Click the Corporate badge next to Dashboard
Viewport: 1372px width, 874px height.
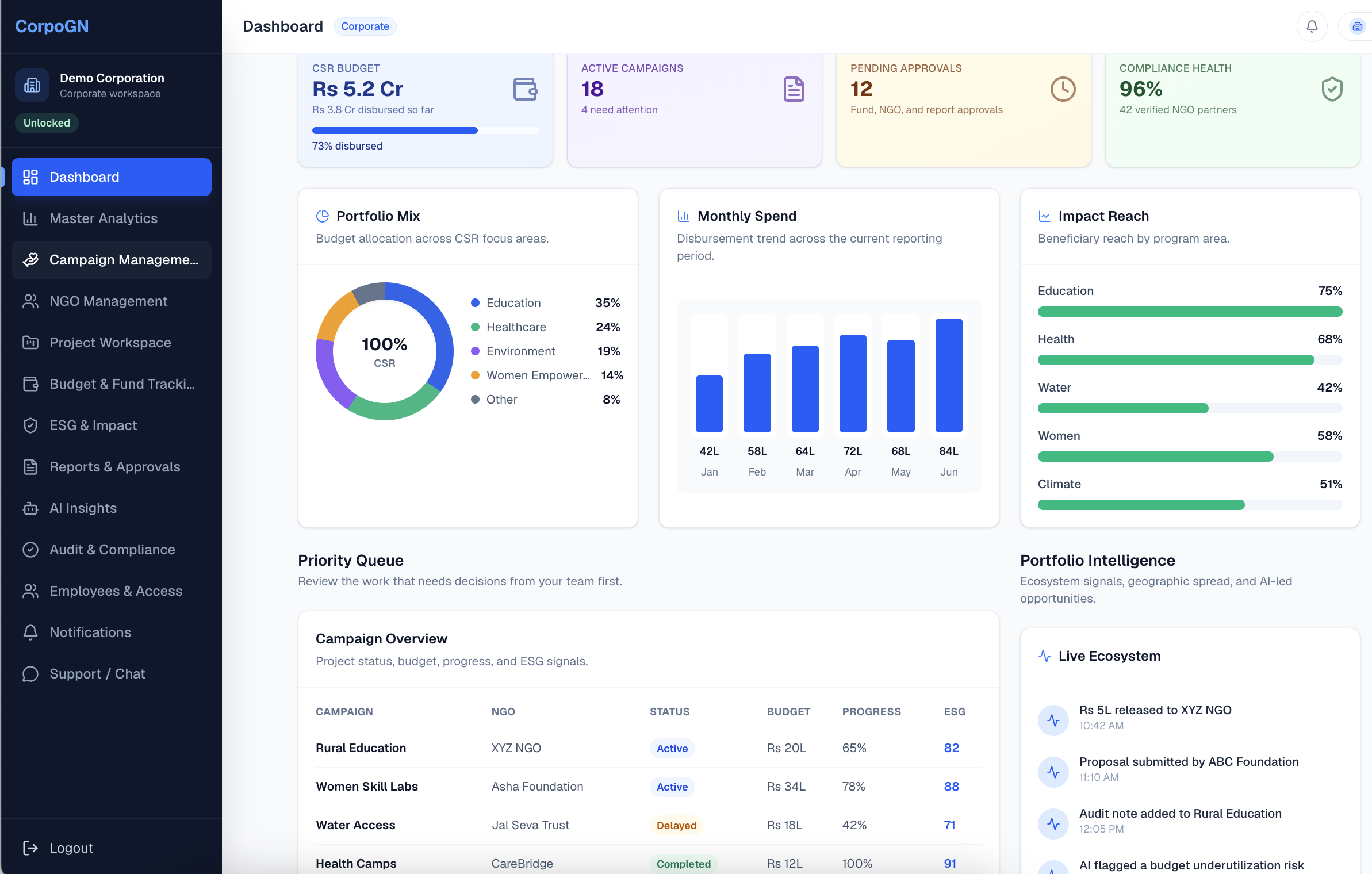point(365,26)
